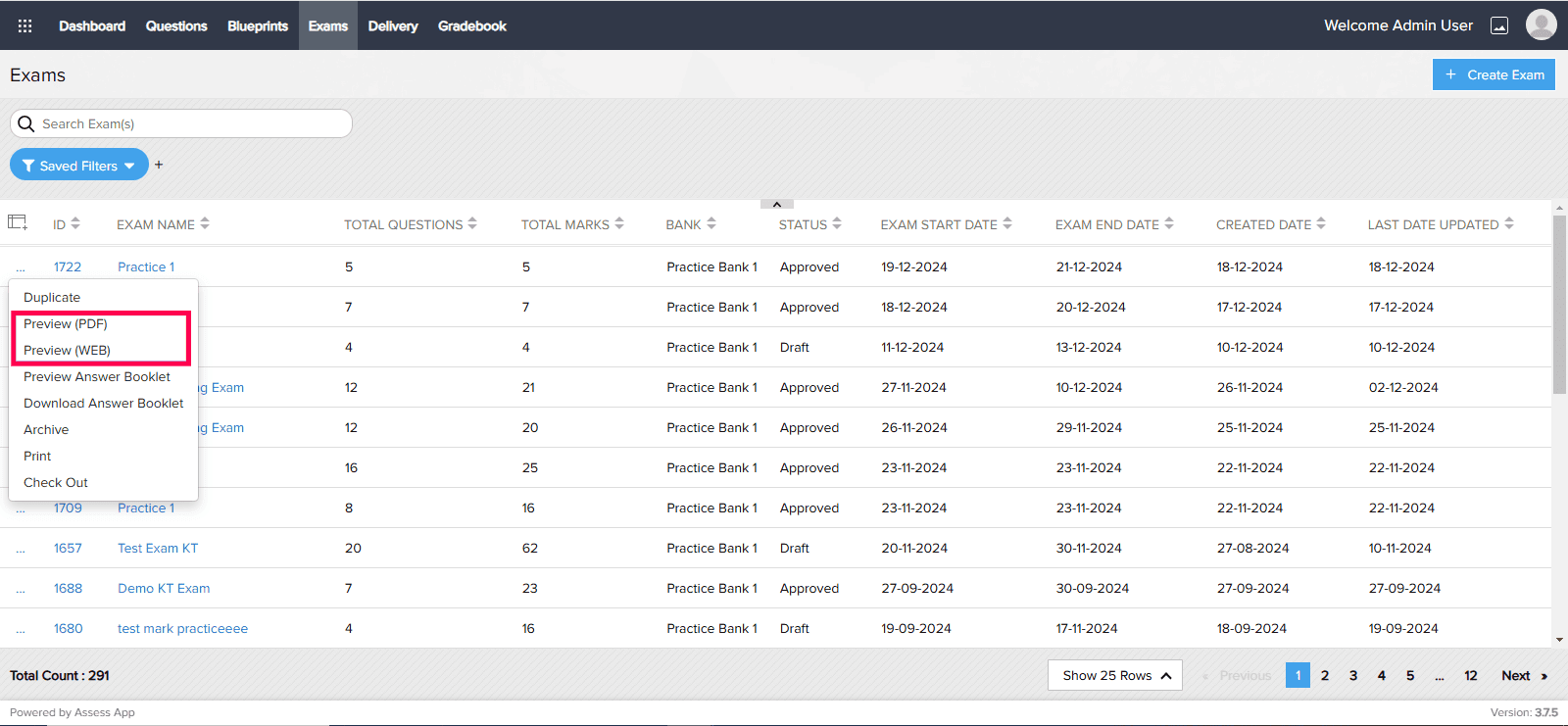1568x726 pixels.
Task: Select Preview (PDF) from the context menu
Action: [66, 324]
